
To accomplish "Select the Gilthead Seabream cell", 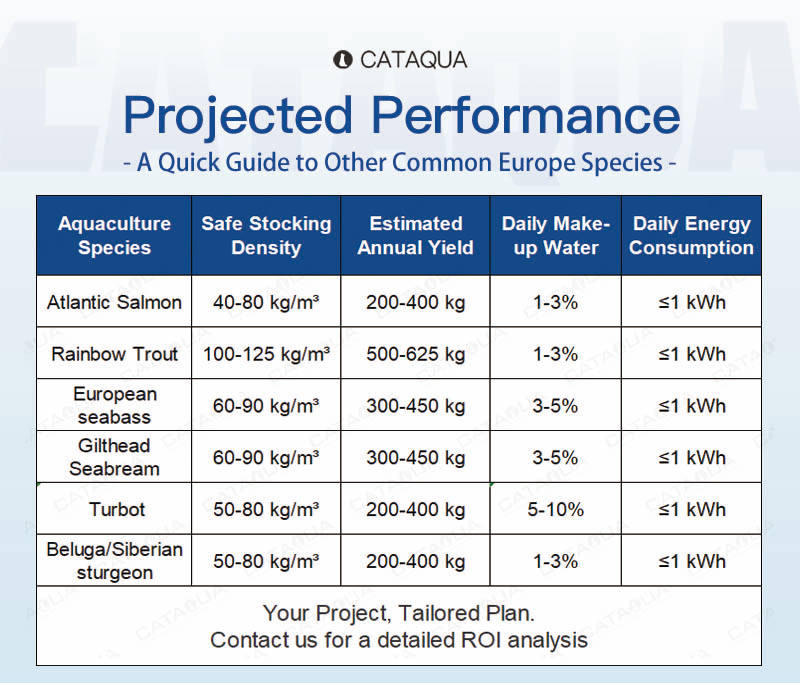I will 114,457.
